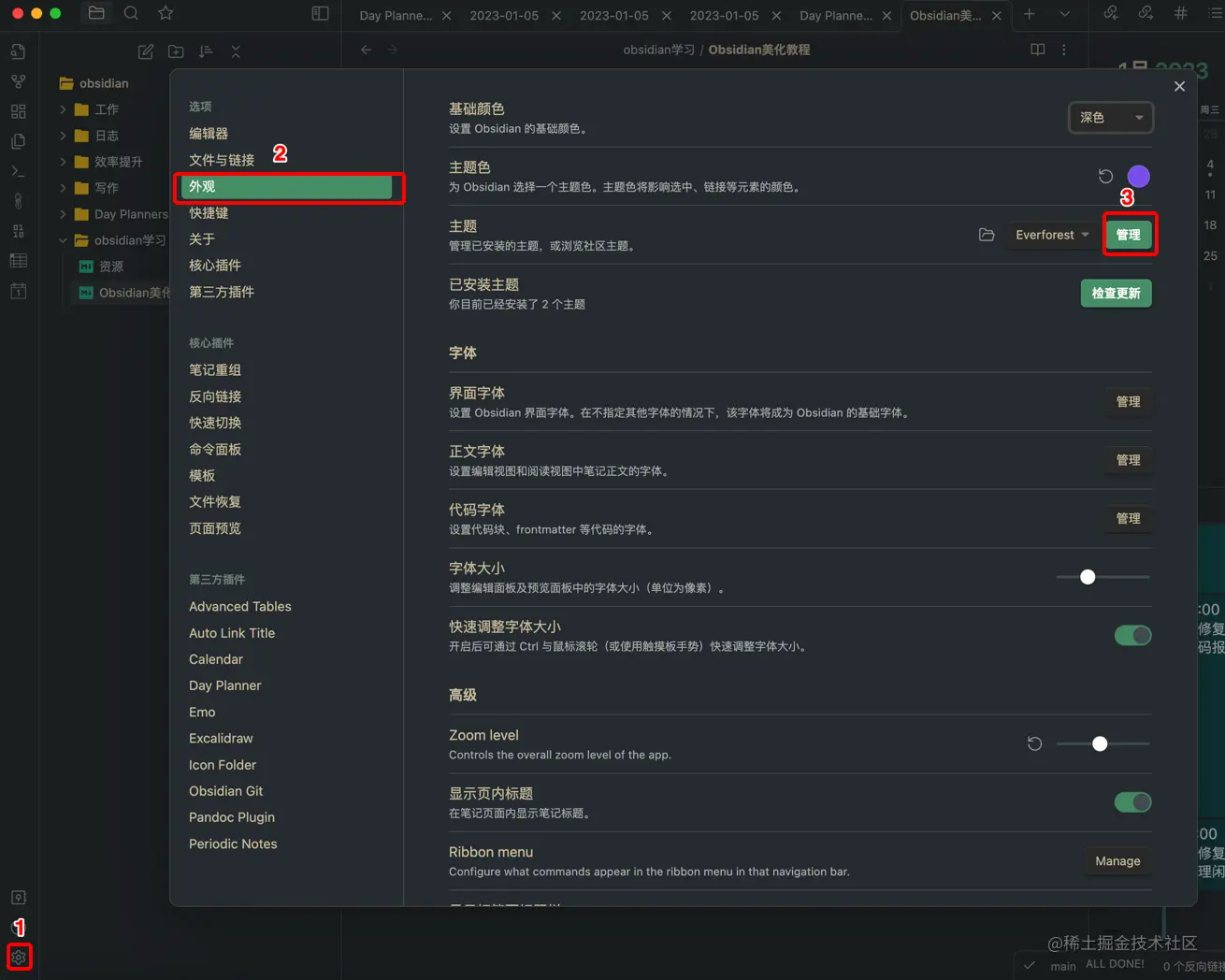The image size is (1225, 980).
Task: Expand the 效率提升 folder
Action: 63,162
